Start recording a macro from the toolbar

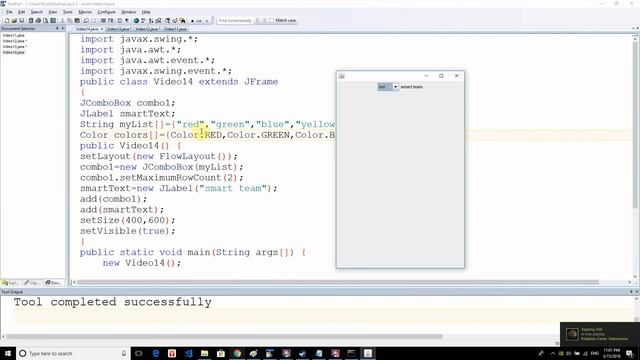click(193, 20)
